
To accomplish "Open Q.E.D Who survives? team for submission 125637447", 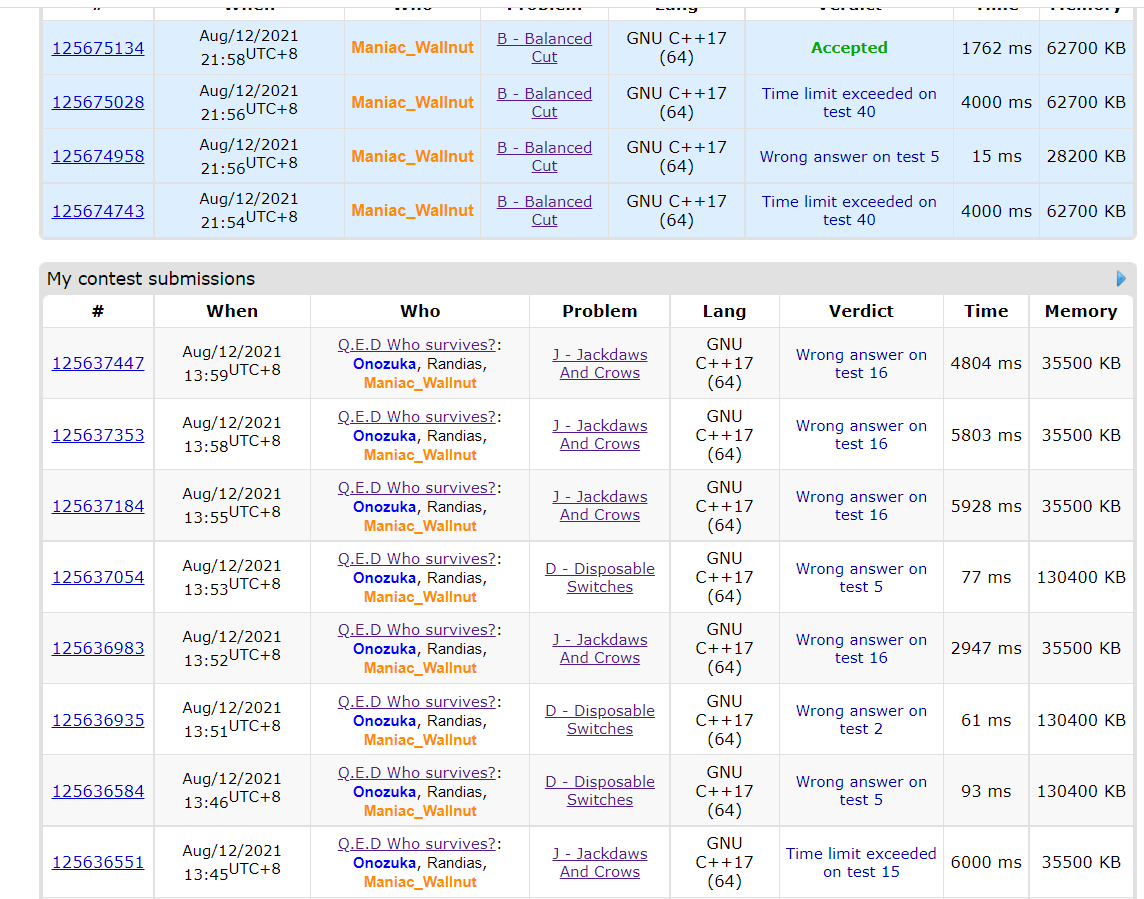I will pyautogui.click(x=416, y=345).
